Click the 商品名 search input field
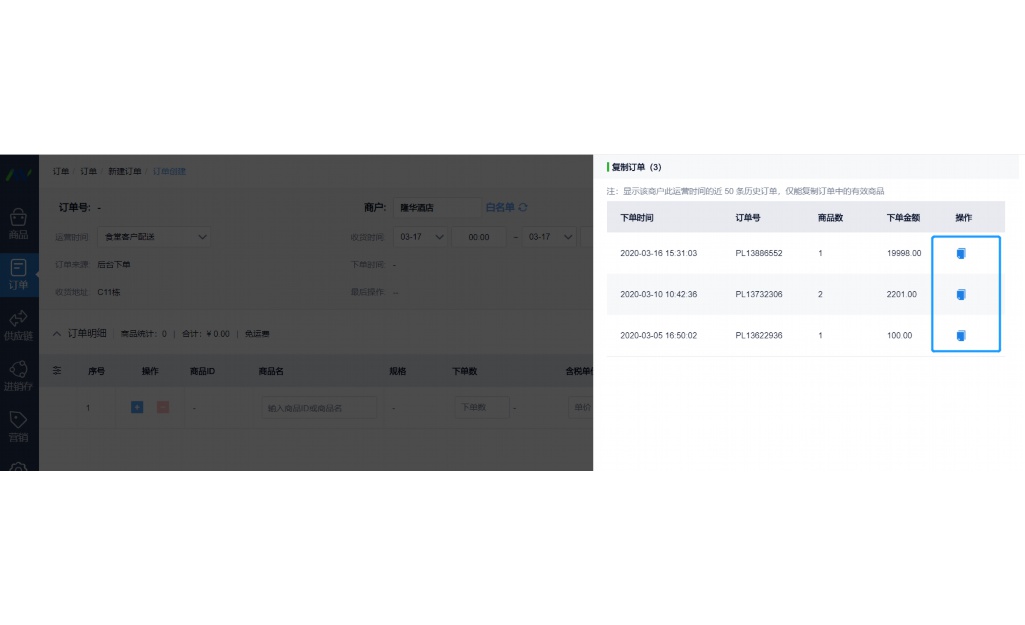 click(x=320, y=408)
